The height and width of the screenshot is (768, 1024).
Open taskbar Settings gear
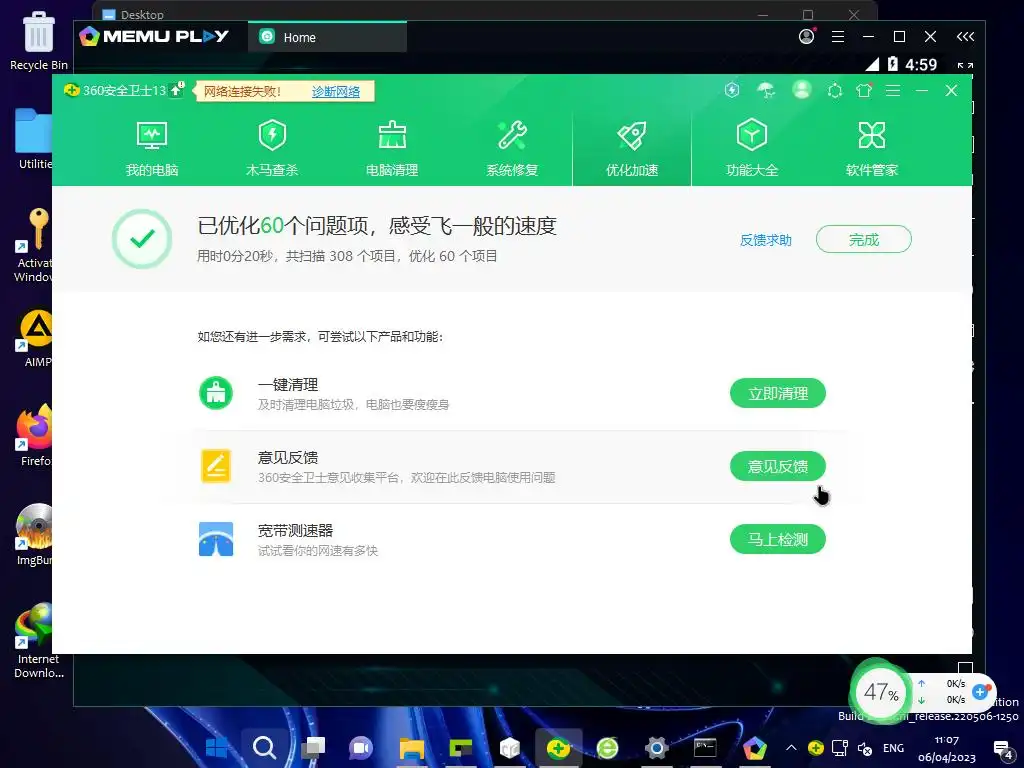pos(656,747)
